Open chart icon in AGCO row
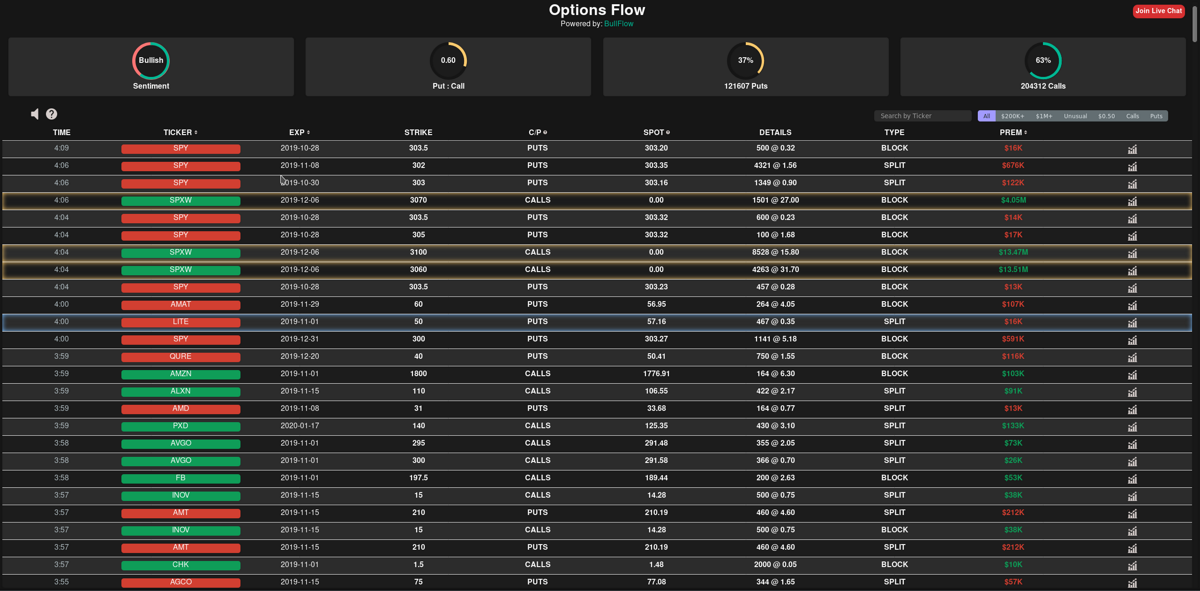Image resolution: width=1200 pixels, height=591 pixels. [x=1132, y=583]
